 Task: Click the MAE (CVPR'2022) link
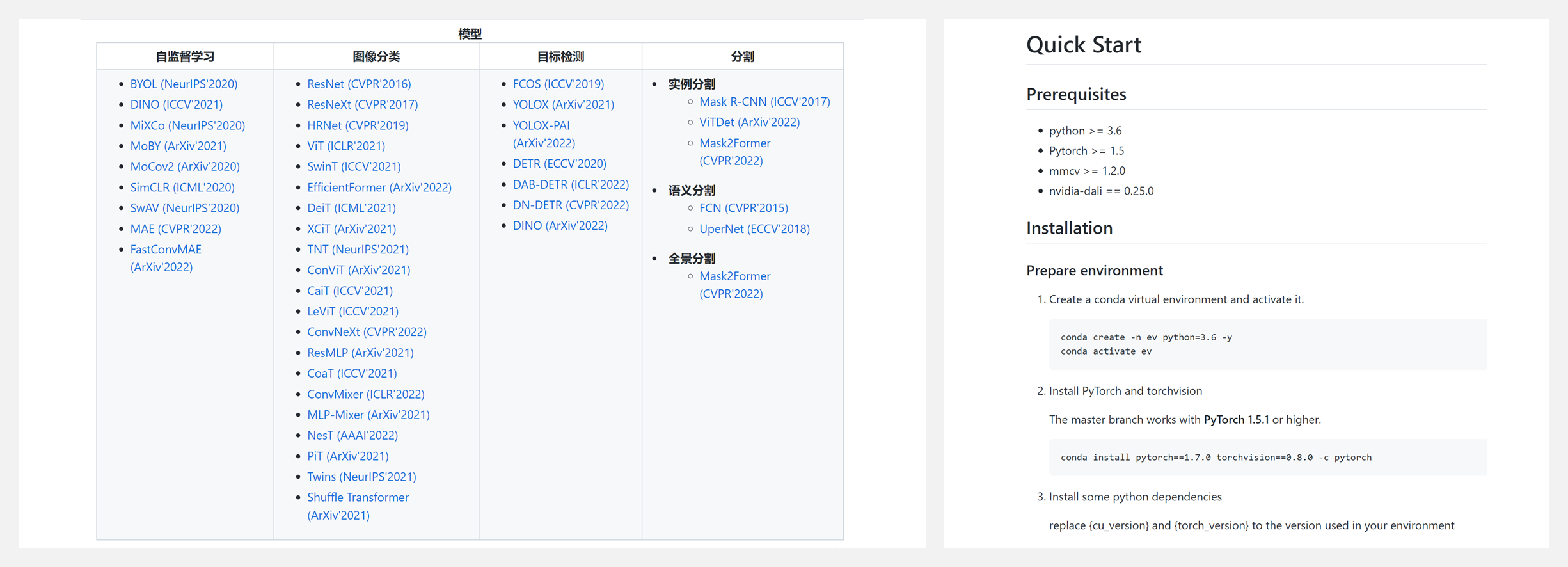point(176,228)
